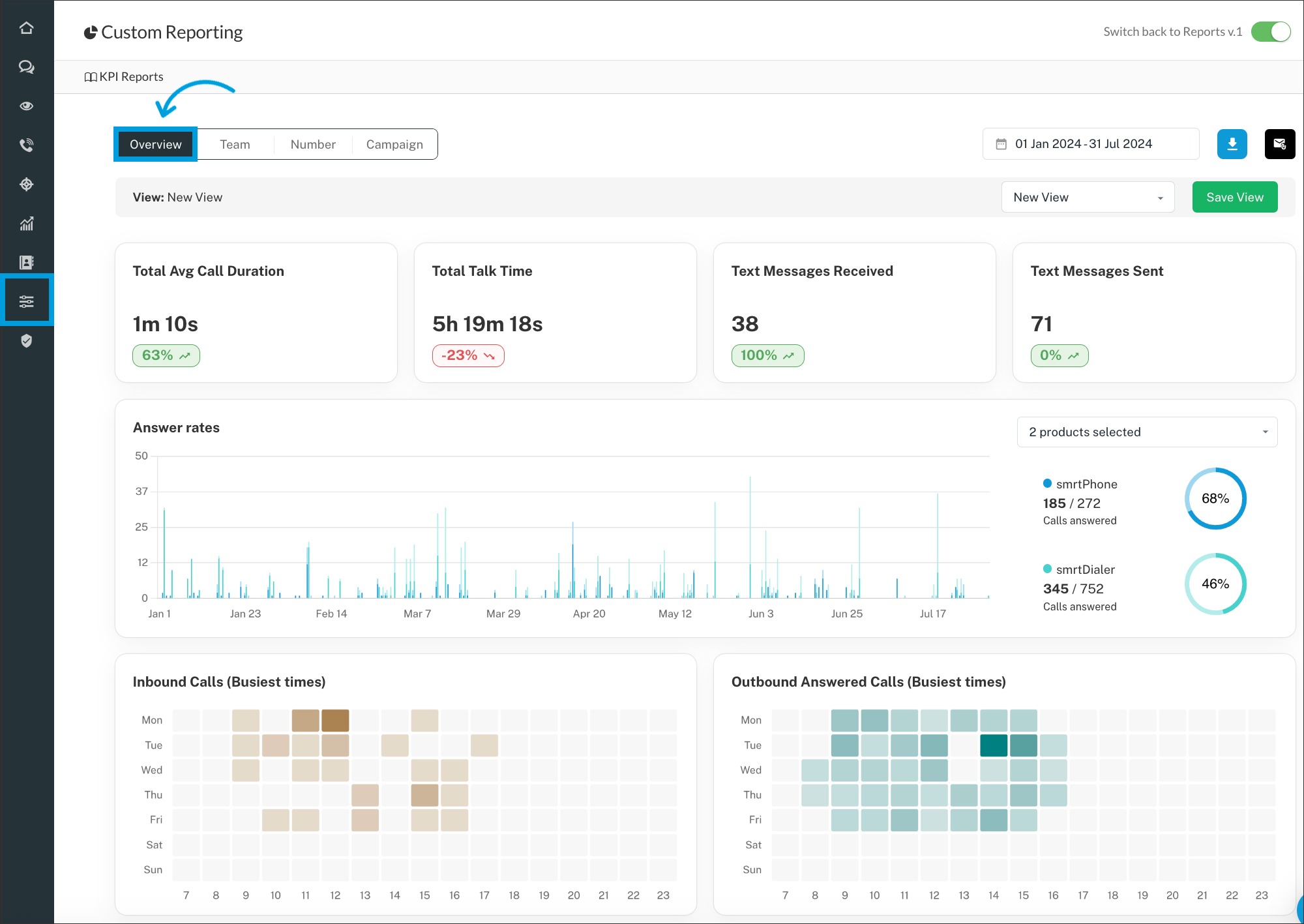Open the contacts book sidebar icon
1304x924 pixels.
[x=26, y=262]
